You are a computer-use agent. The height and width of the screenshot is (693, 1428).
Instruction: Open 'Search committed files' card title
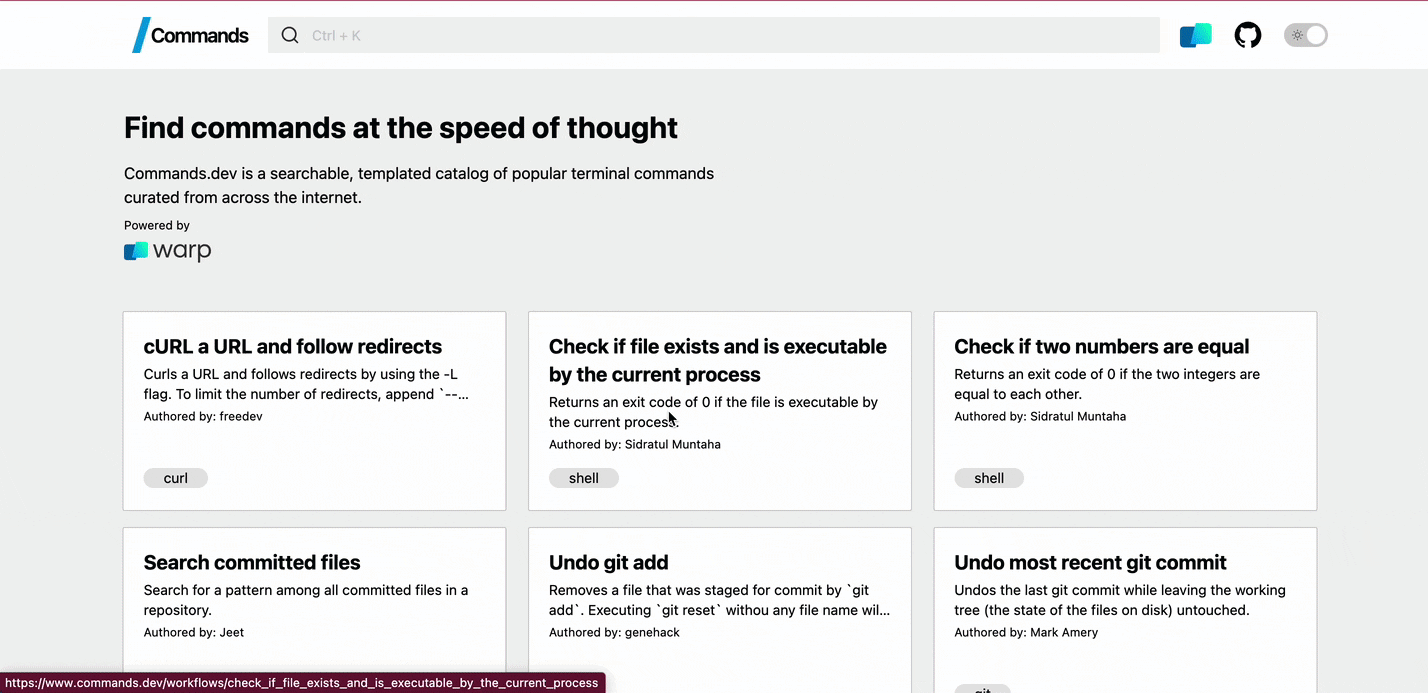click(252, 562)
